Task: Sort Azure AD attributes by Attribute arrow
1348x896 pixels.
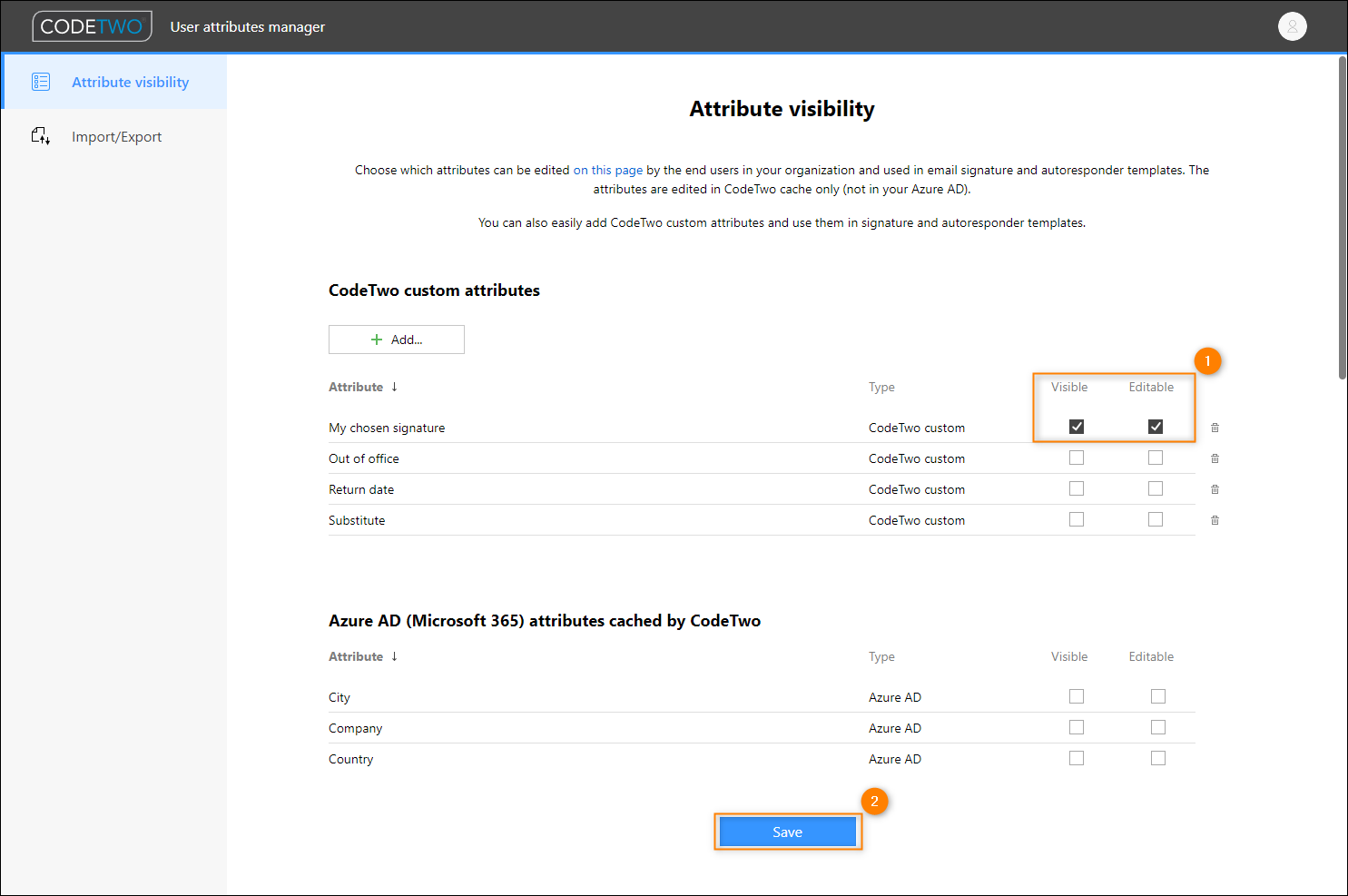Action: tap(394, 656)
